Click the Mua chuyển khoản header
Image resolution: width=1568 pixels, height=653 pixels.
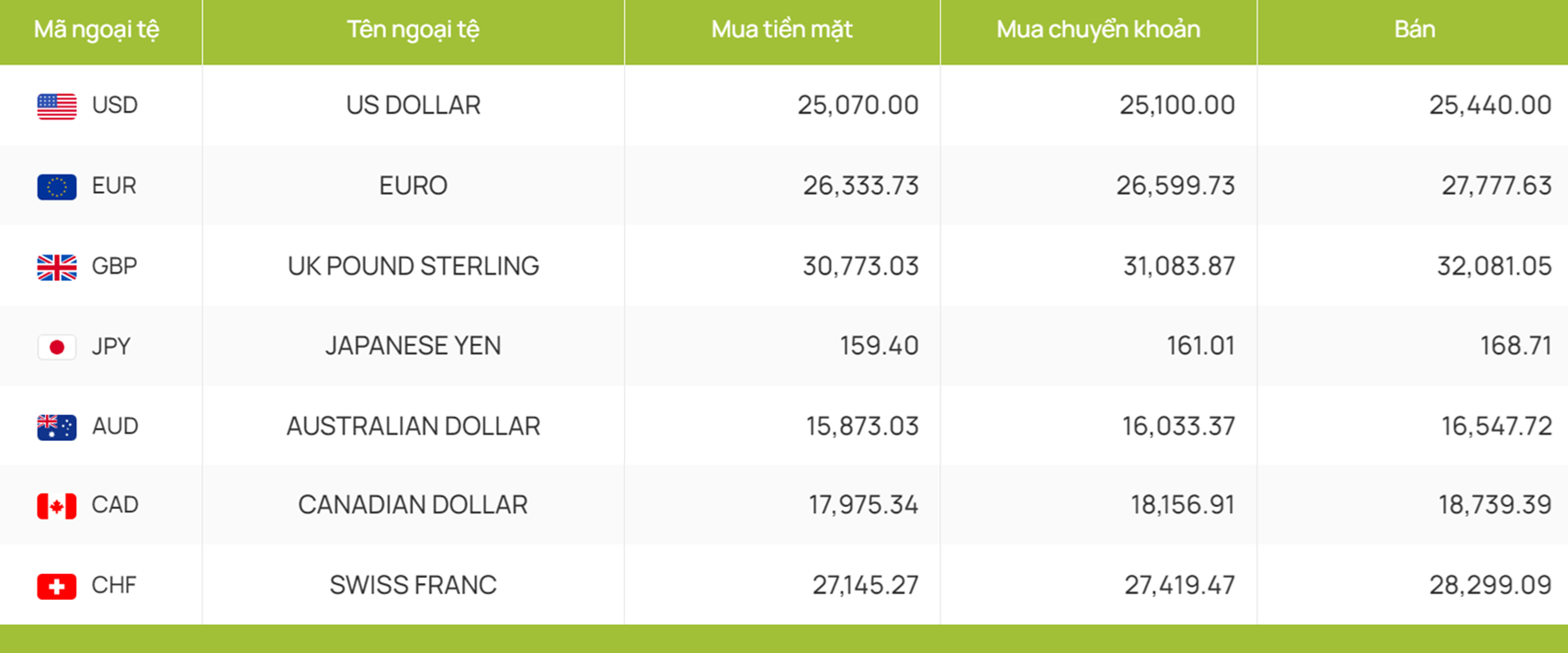tap(1098, 29)
